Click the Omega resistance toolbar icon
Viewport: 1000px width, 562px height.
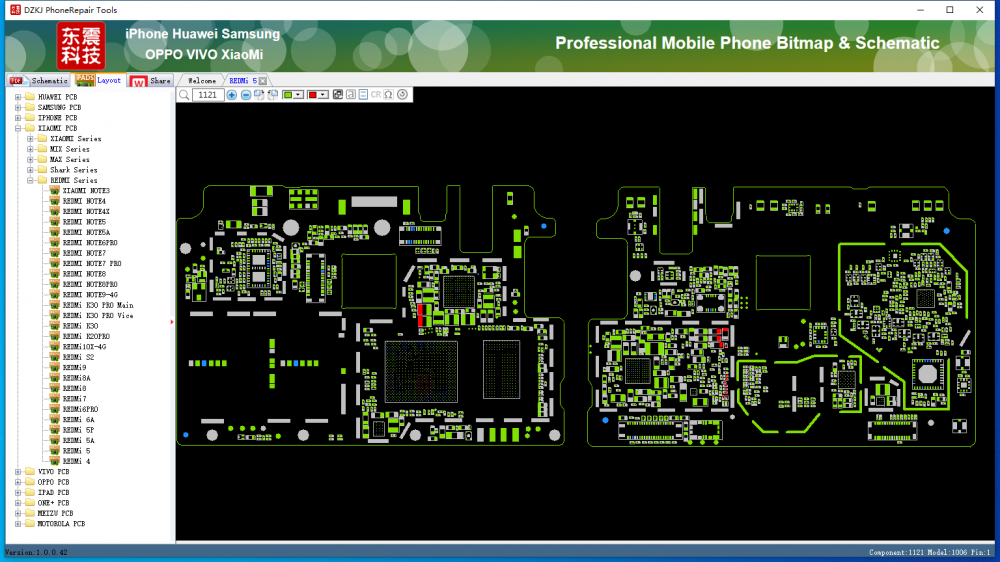[x=388, y=95]
